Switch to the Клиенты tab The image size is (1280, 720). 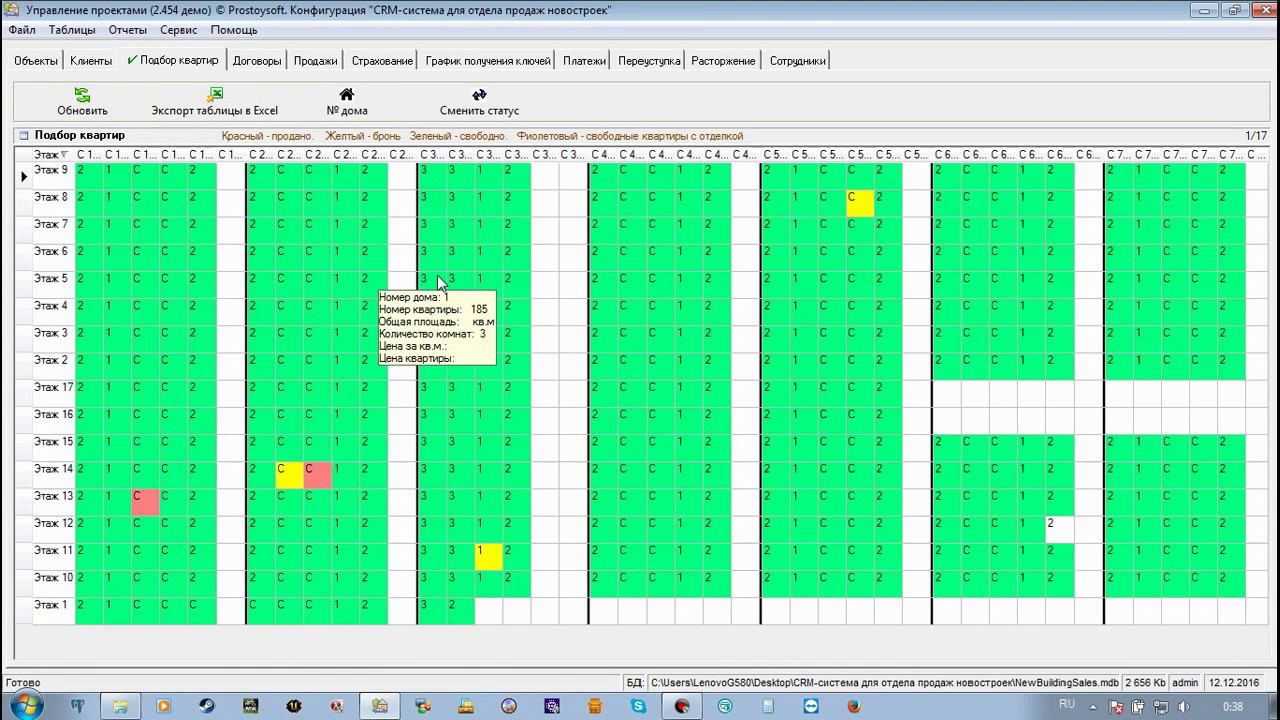tap(91, 61)
